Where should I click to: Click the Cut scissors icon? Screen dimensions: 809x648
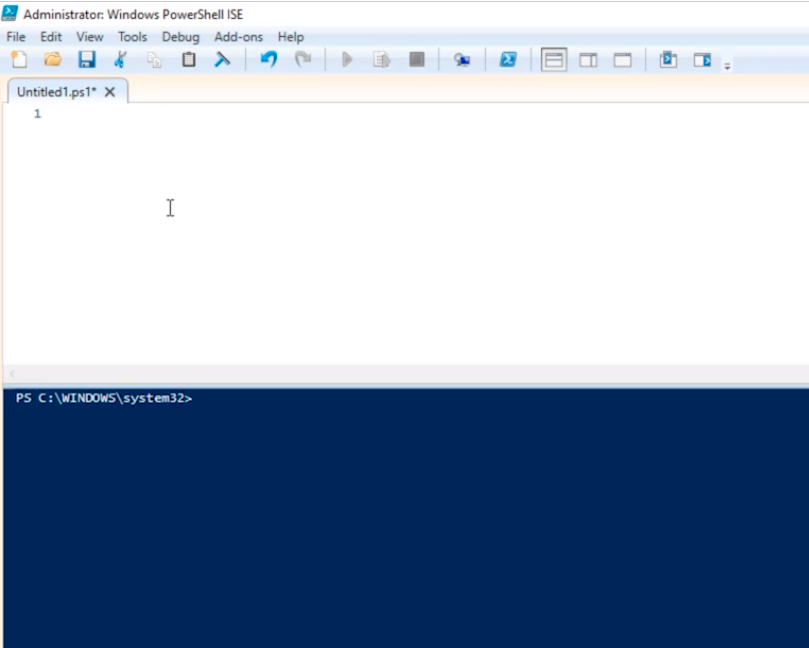121,60
